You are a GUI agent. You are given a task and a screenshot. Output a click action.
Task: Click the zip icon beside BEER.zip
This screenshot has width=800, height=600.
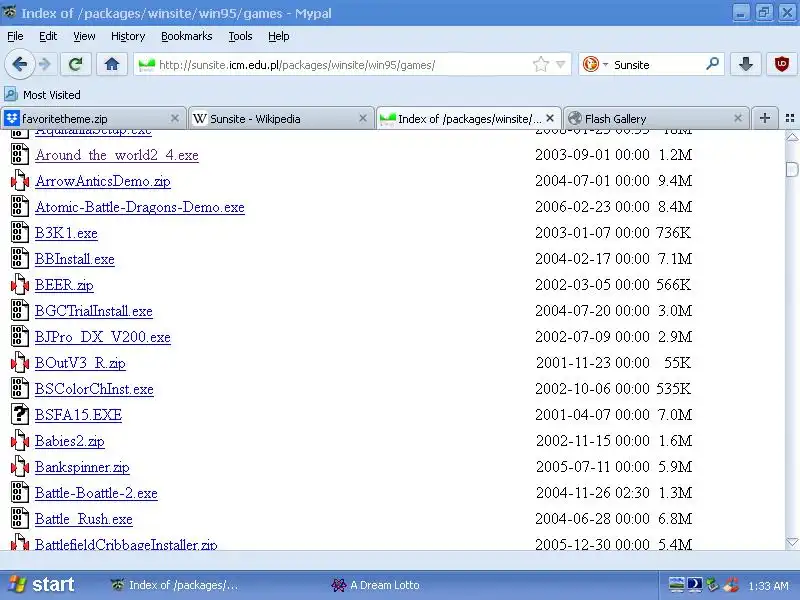click(20, 285)
